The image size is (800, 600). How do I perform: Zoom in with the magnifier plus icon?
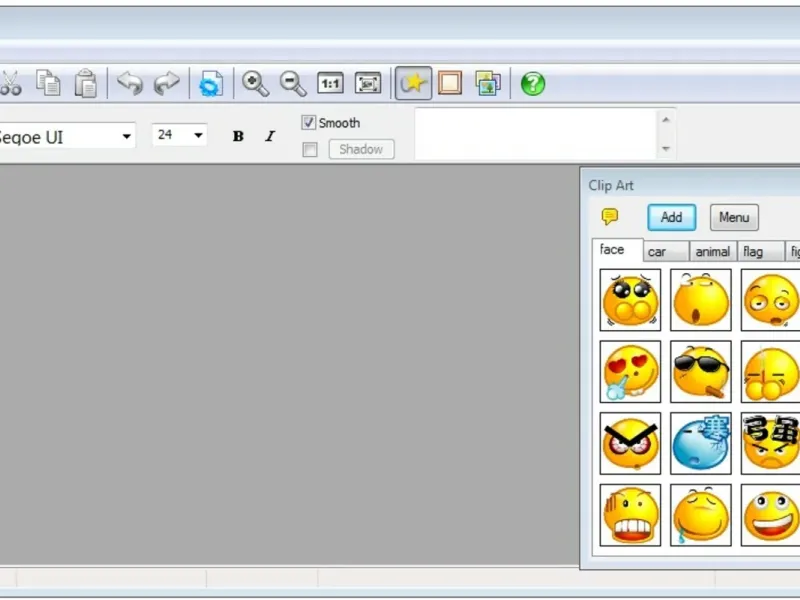click(x=255, y=83)
